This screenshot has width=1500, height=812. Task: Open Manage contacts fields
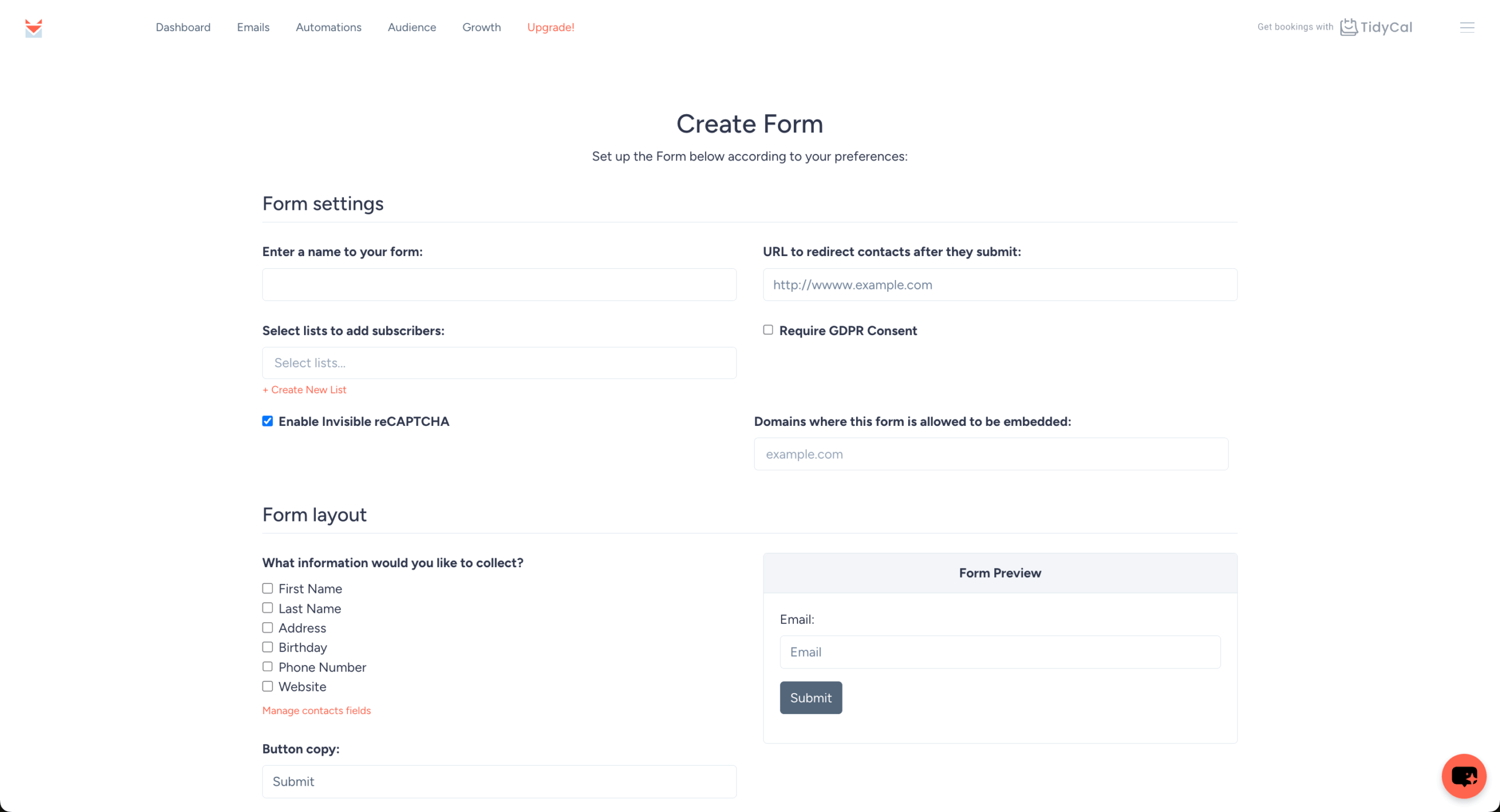[316, 710]
